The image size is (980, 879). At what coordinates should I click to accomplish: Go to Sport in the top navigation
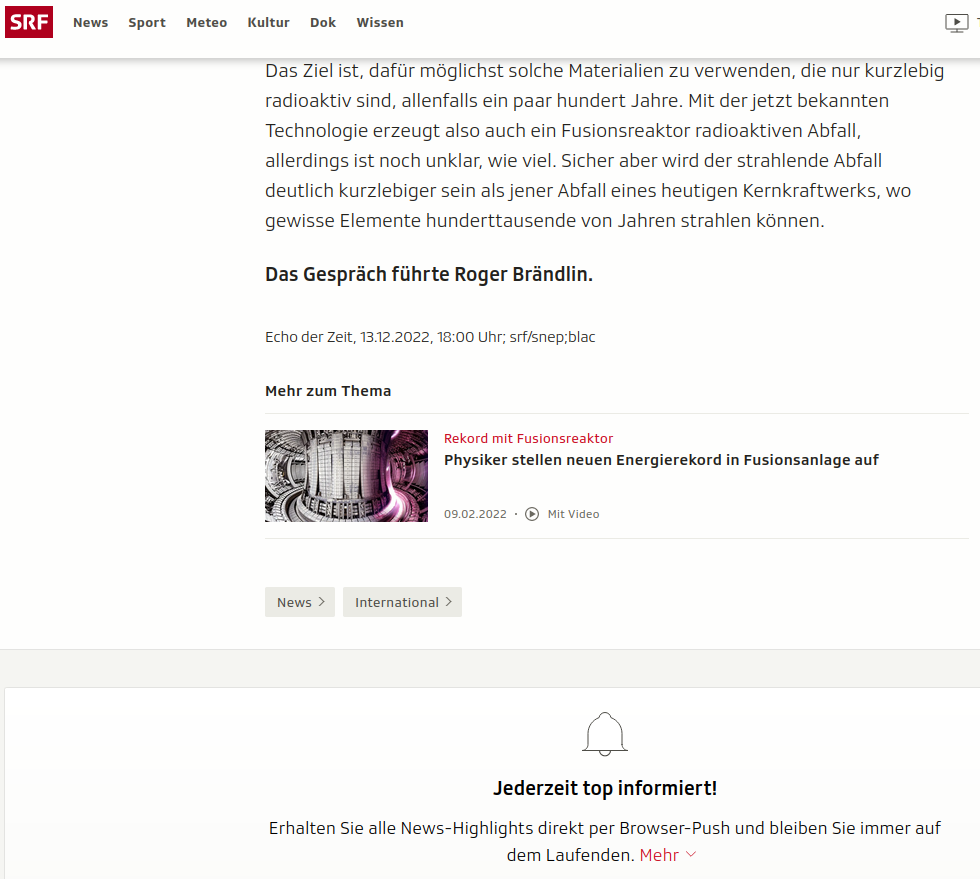click(x=147, y=23)
